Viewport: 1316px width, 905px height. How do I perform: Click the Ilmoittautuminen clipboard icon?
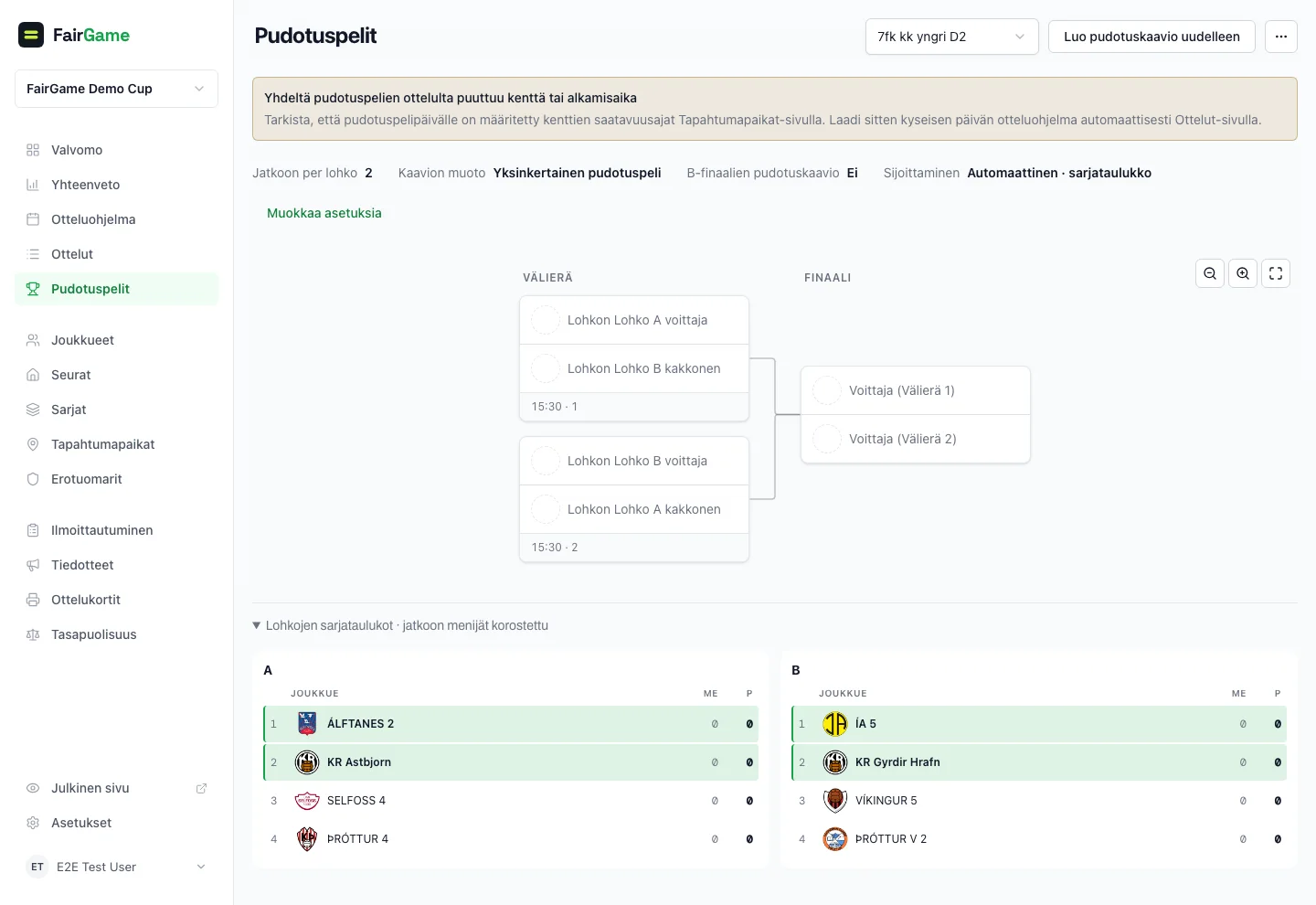tap(33, 530)
